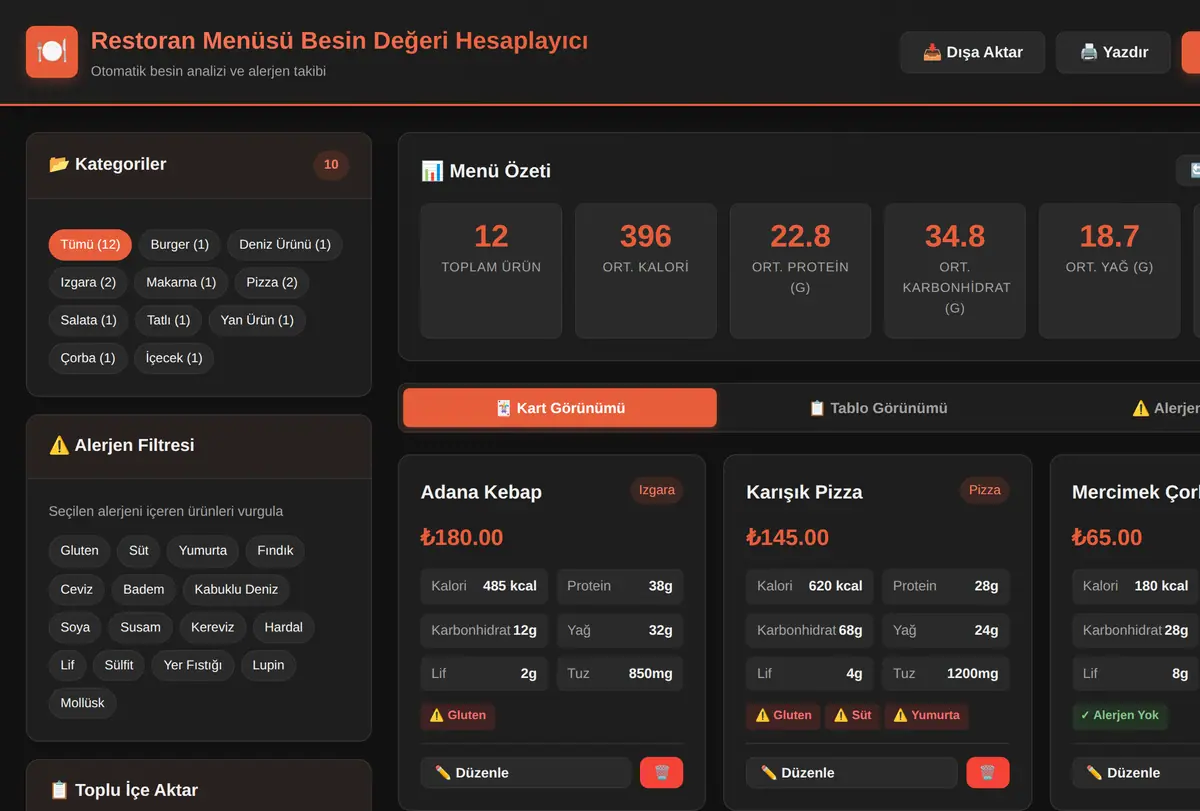Filter by Yan Ürün (1) category
This screenshot has width=1200, height=811.
point(257,320)
